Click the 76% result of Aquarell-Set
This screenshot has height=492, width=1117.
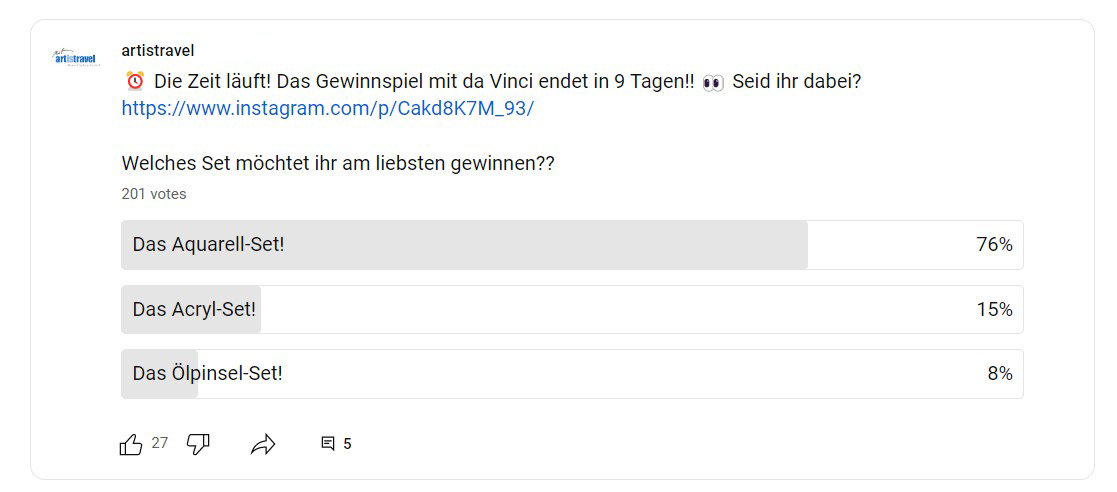(994, 245)
